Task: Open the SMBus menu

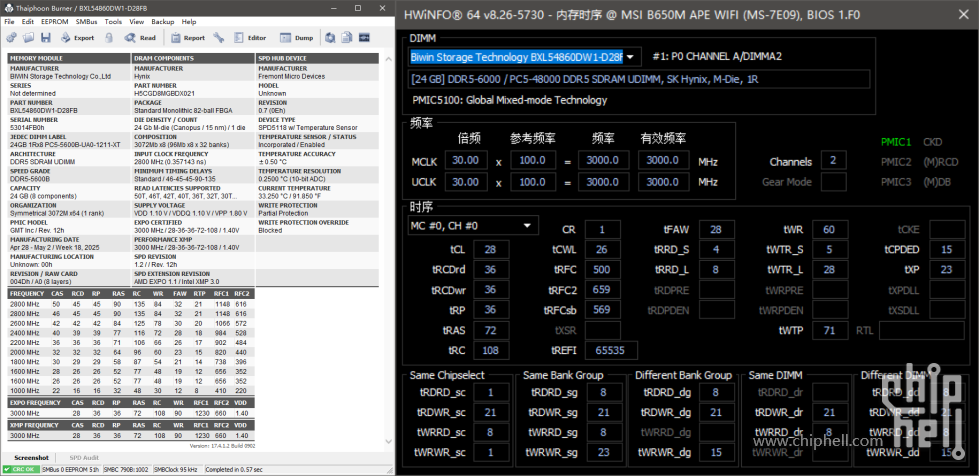Action: point(86,21)
